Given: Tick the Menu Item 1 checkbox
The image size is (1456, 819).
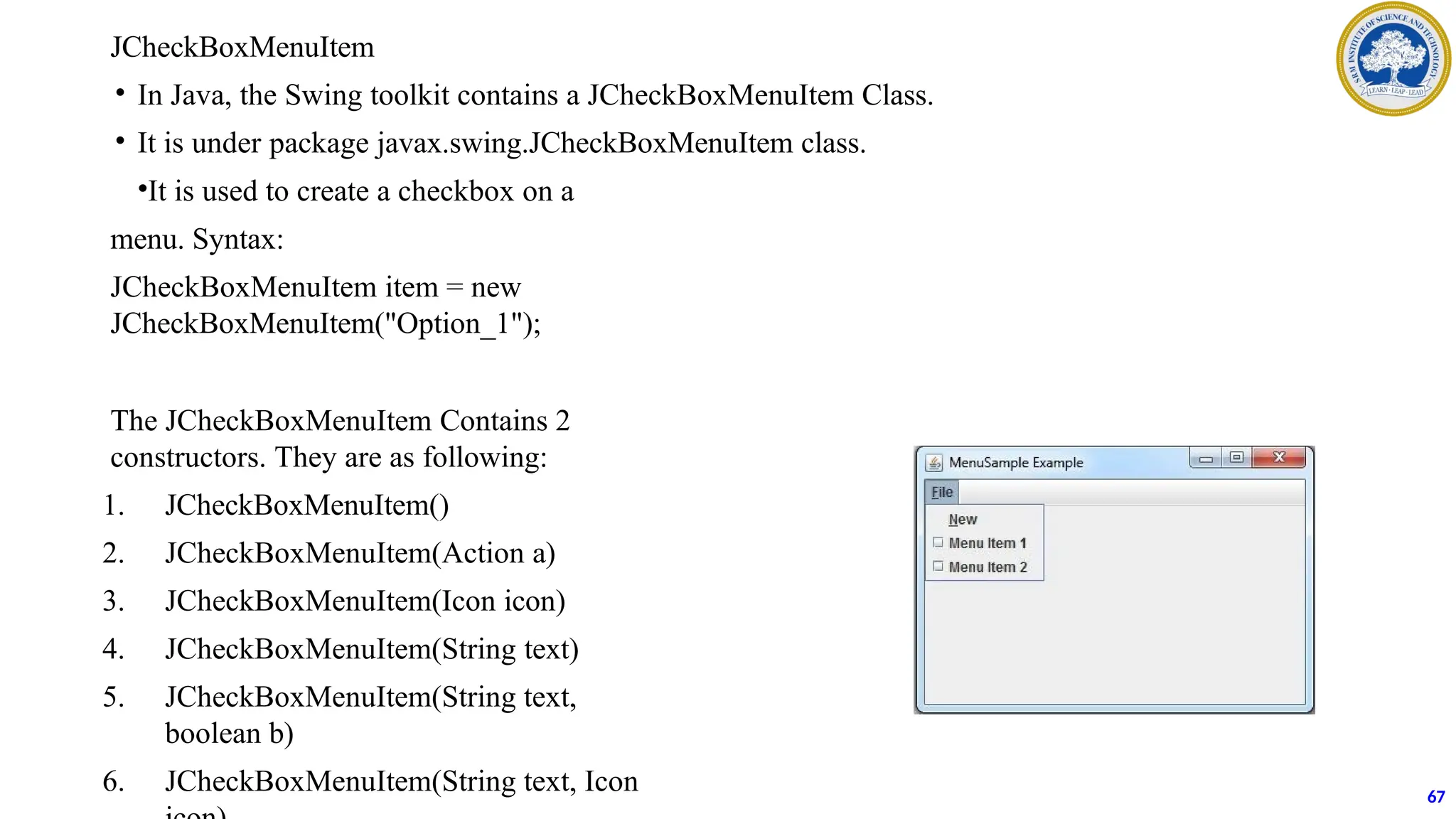Looking at the screenshot, I should 938,542.
